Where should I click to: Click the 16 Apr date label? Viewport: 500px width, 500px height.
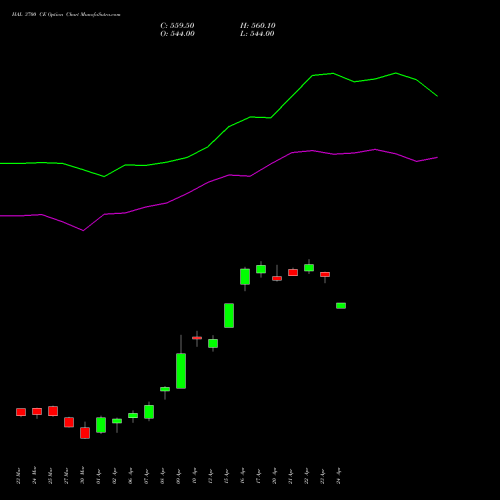coord(243,476)
